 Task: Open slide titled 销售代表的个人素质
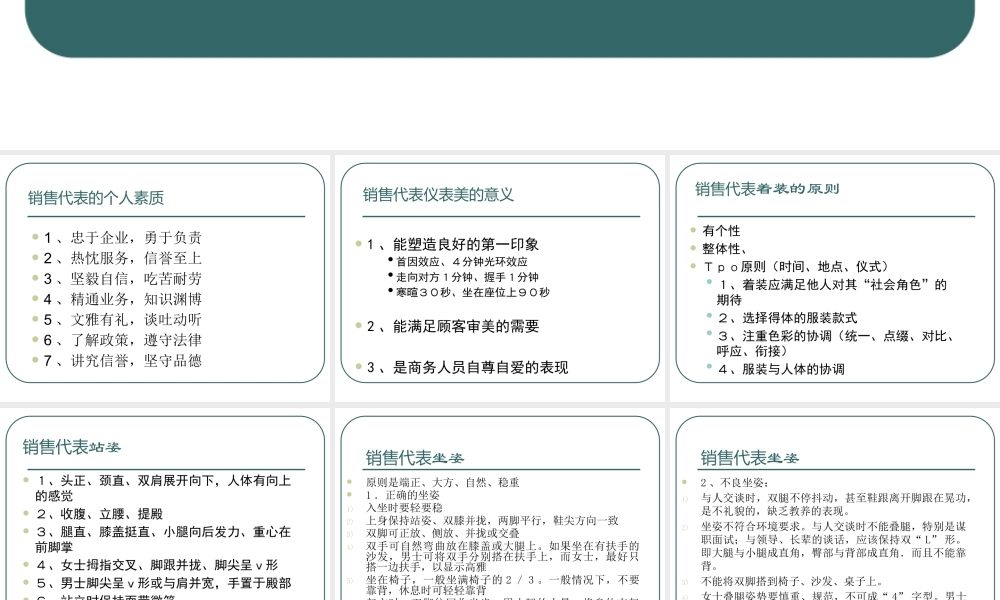[165, 278]
